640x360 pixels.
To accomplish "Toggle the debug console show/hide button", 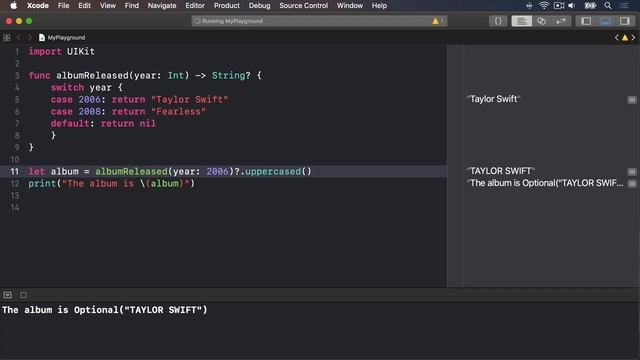I will click(x=7, y=295).
